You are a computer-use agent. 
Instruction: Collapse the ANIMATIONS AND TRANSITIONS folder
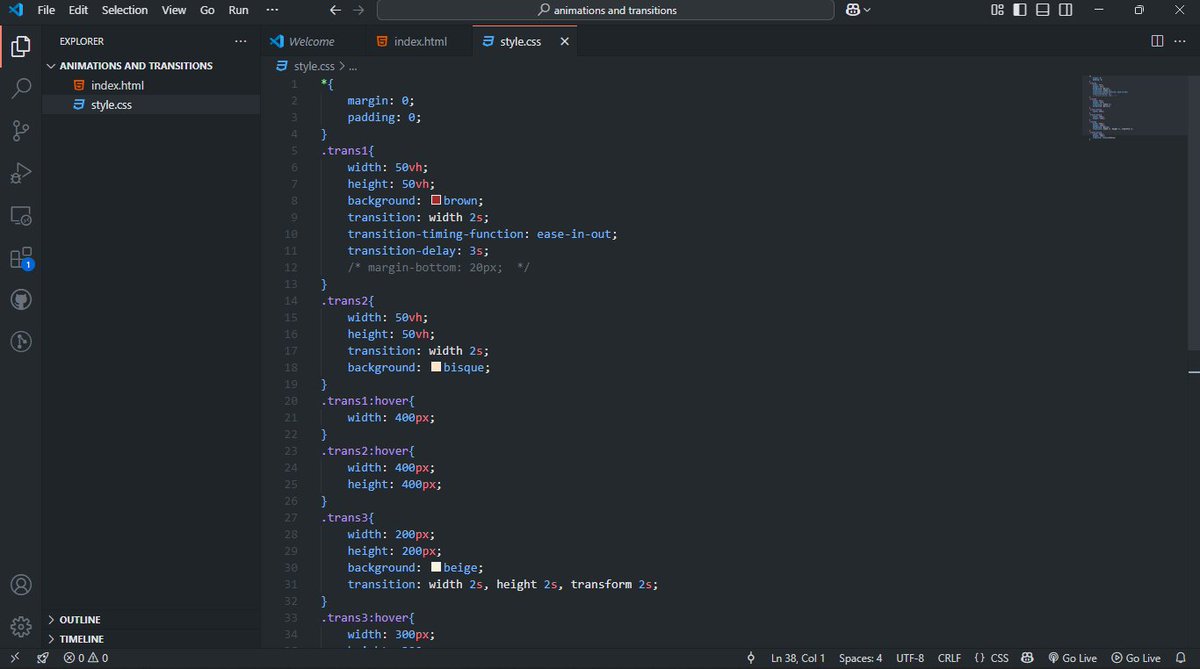[x=50, y=65]
